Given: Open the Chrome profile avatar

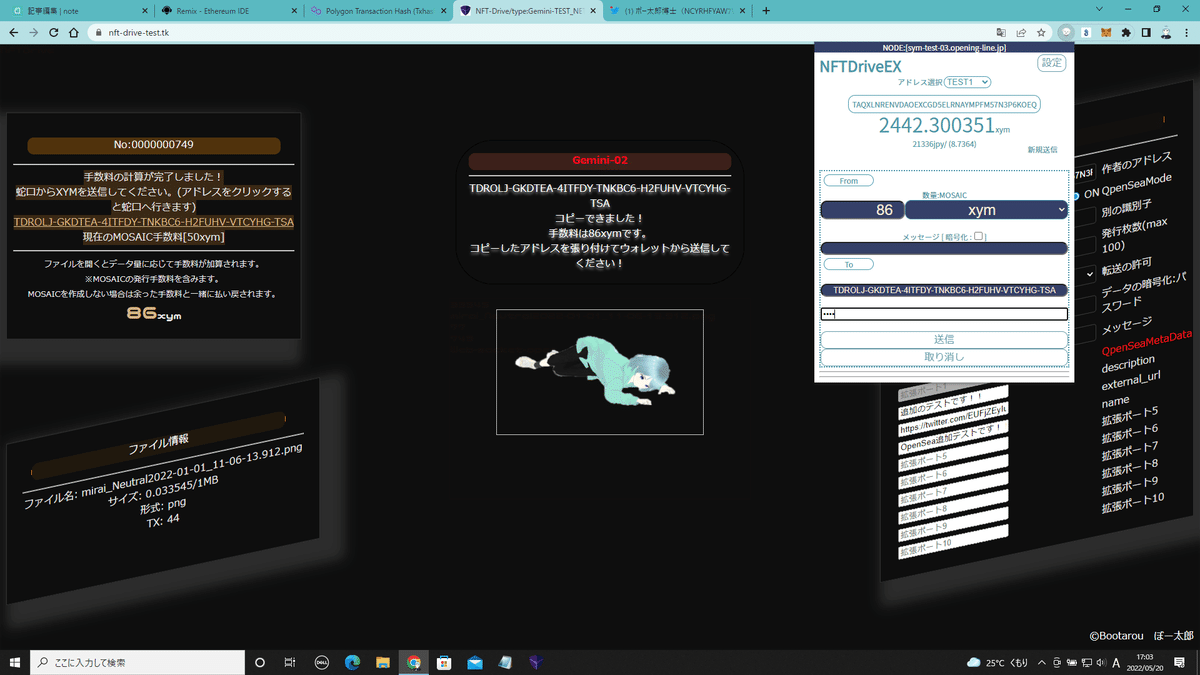Looking at the screenshot, I should tap(1166, 32).
